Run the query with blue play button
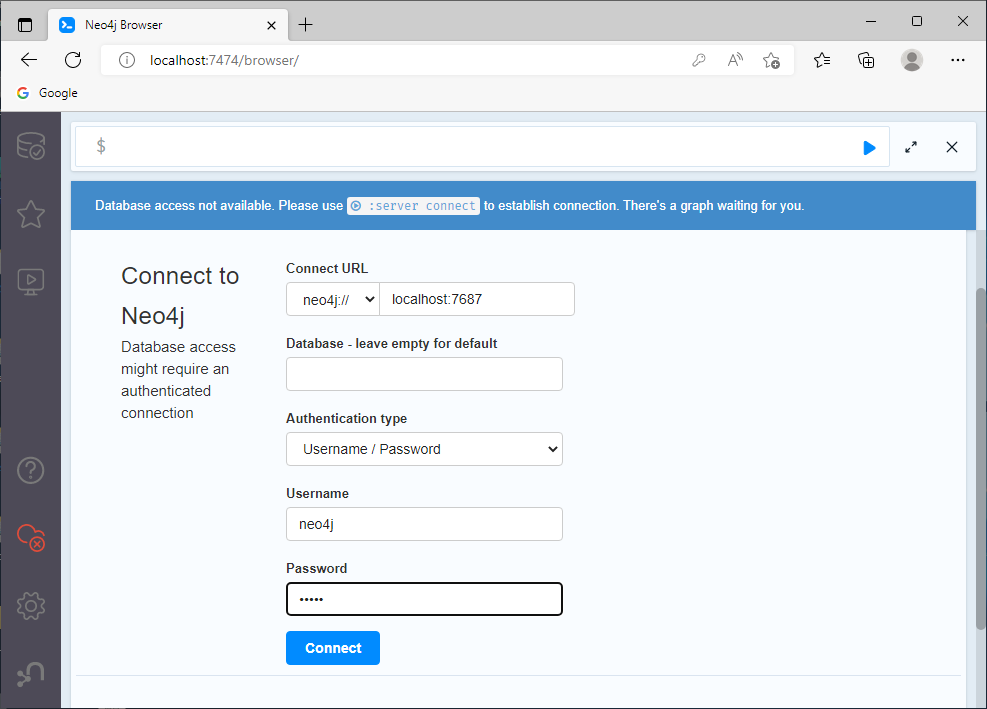987x709 pixels. point(869,148)
